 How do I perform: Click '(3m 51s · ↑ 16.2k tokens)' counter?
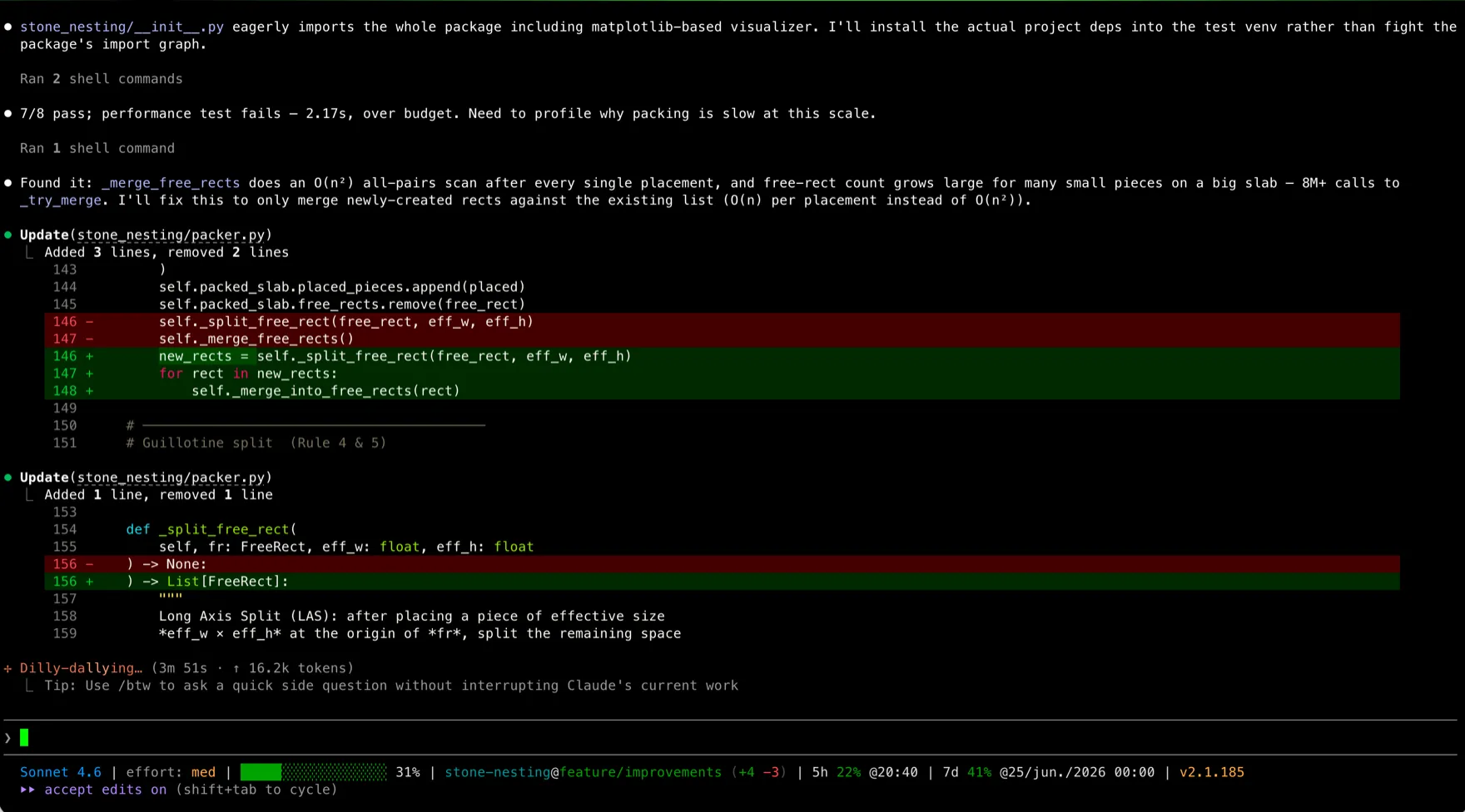(x=252, y=668)
